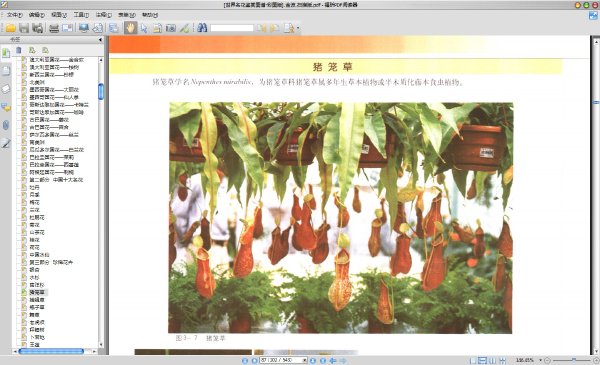
Task: Select the 北美洲 bookmark
Action: pyautogui.click(x=37, y=82)
